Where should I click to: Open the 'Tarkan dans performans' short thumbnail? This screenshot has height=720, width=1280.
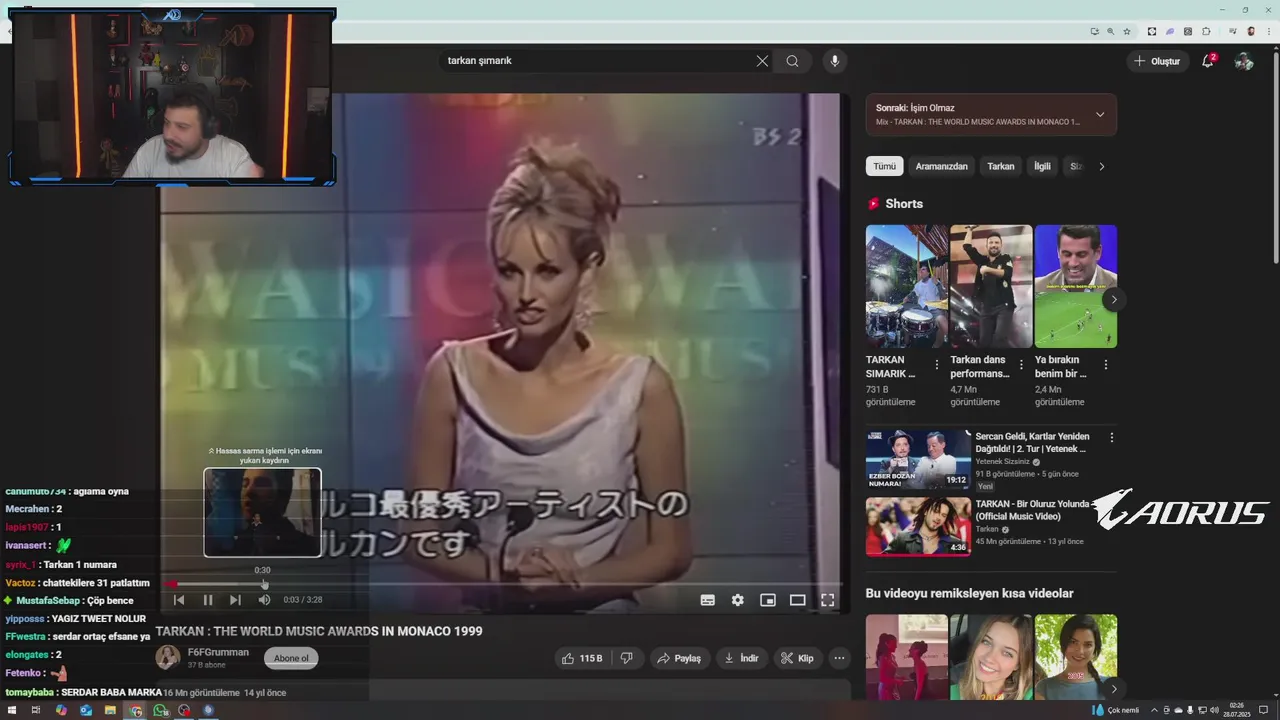[x=991, y=286]
